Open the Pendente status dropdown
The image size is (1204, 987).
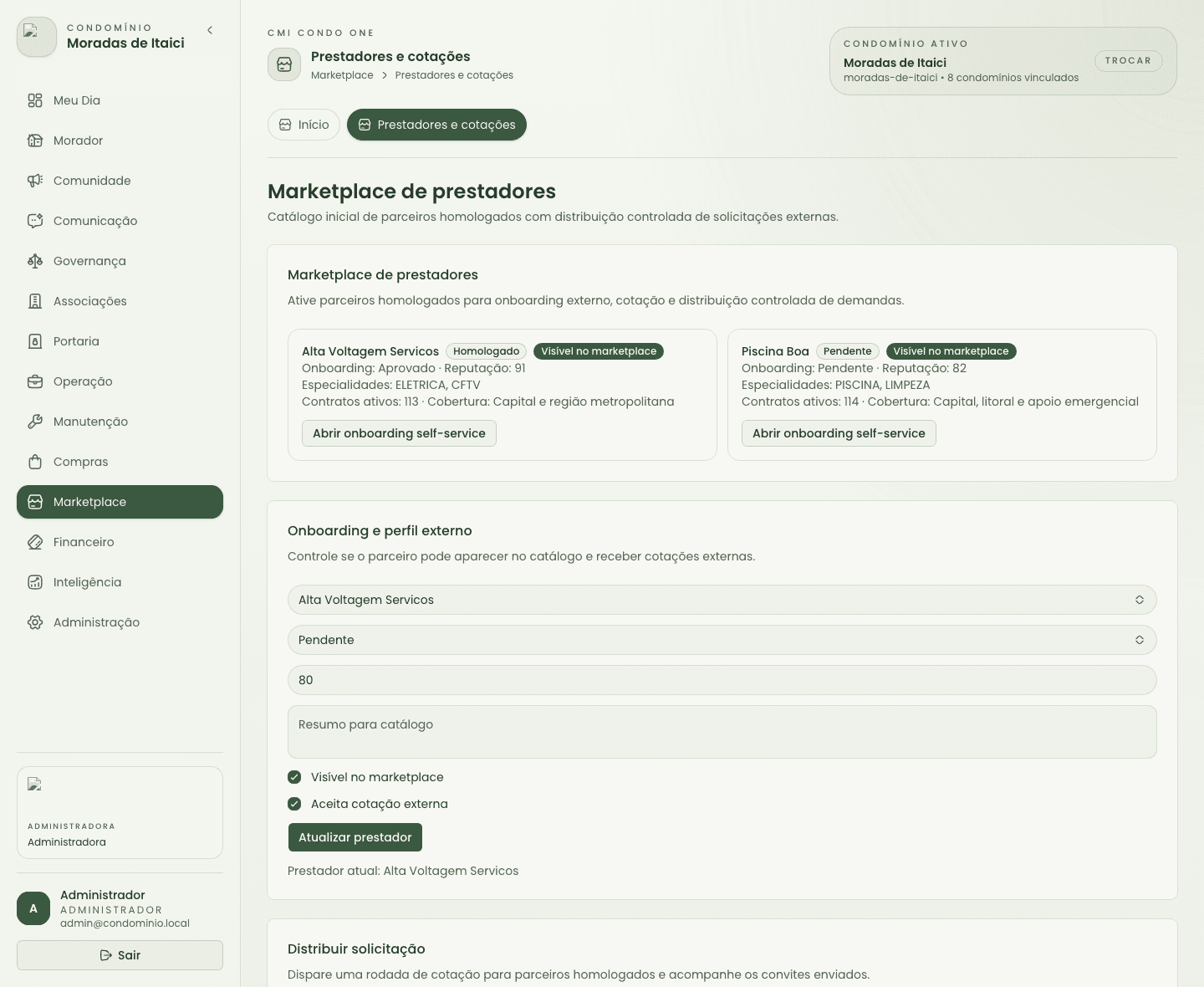[x=722, y=640]
